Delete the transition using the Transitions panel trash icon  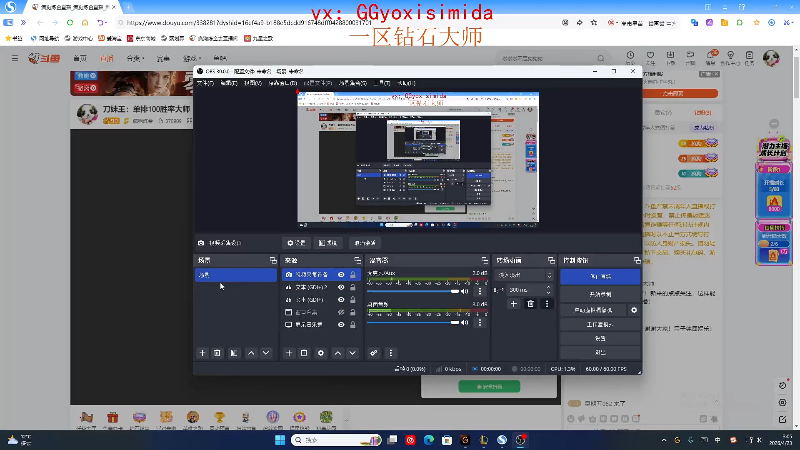531,304
